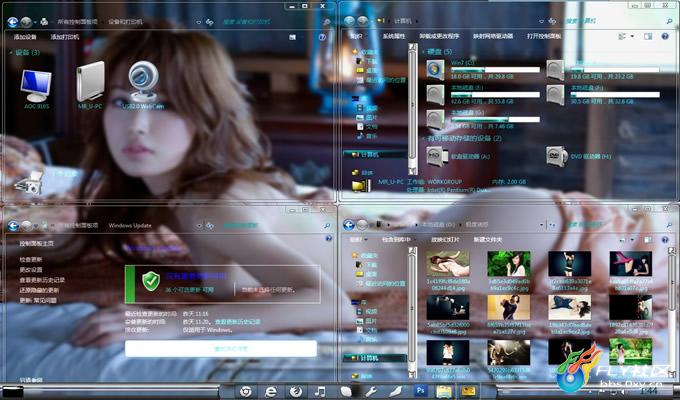The width and height of the screenshot is (680, 400).
Task: Click Back arrow in the pictures folder window
Action: tap(349, 225)
